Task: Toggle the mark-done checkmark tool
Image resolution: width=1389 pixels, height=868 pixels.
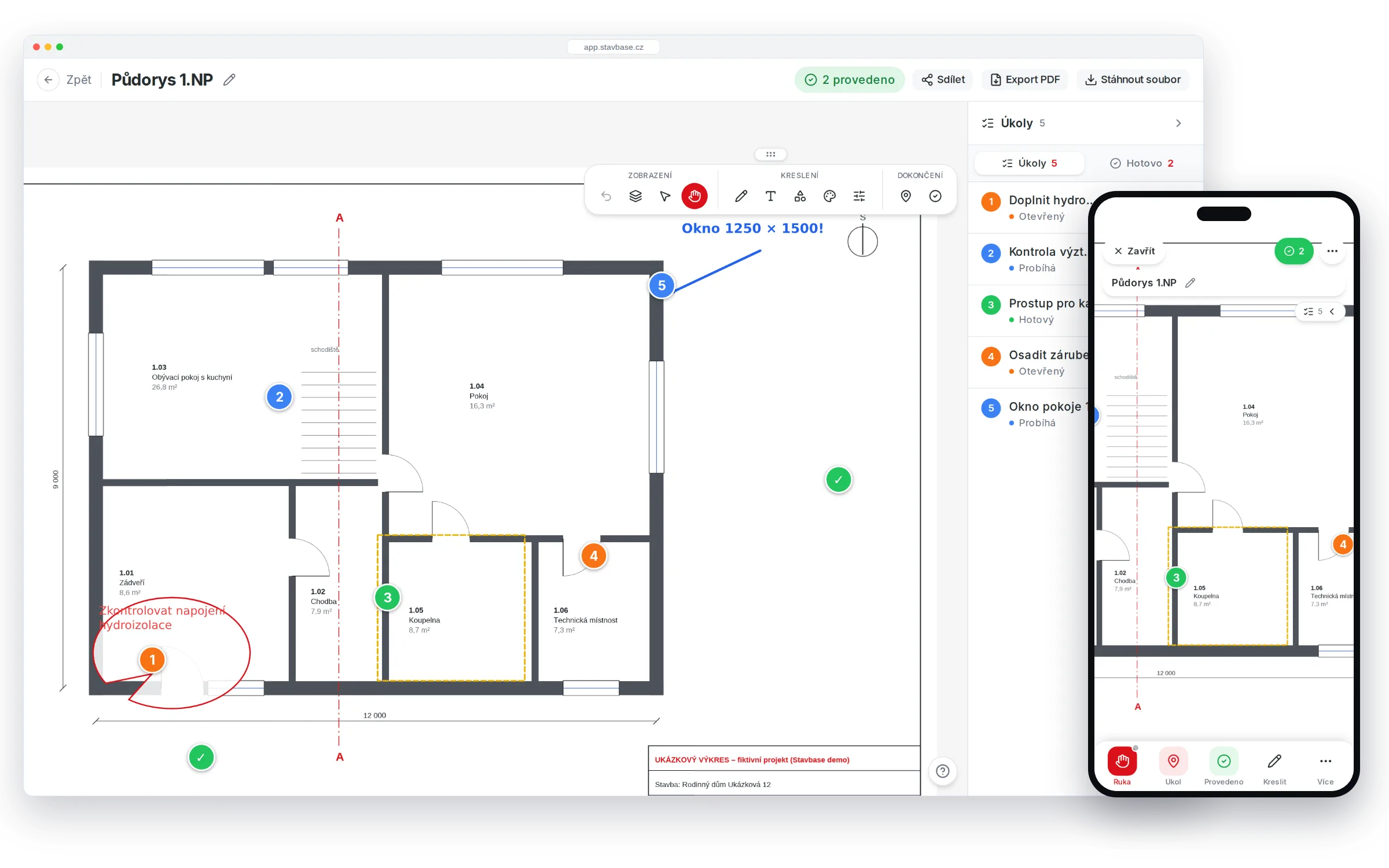Action: click(935, 196)
